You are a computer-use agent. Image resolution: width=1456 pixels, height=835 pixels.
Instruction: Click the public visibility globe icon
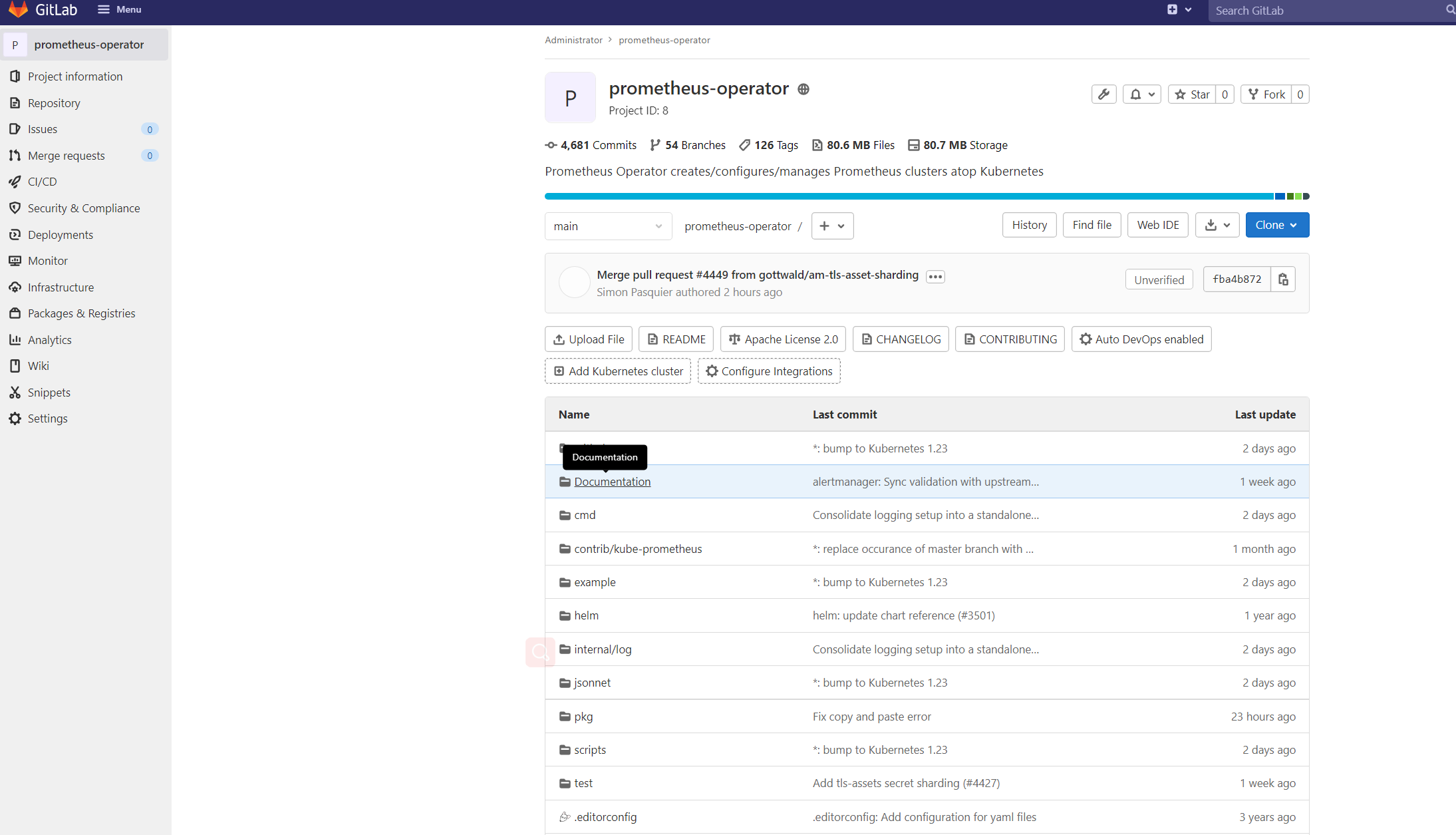[803, 89]
